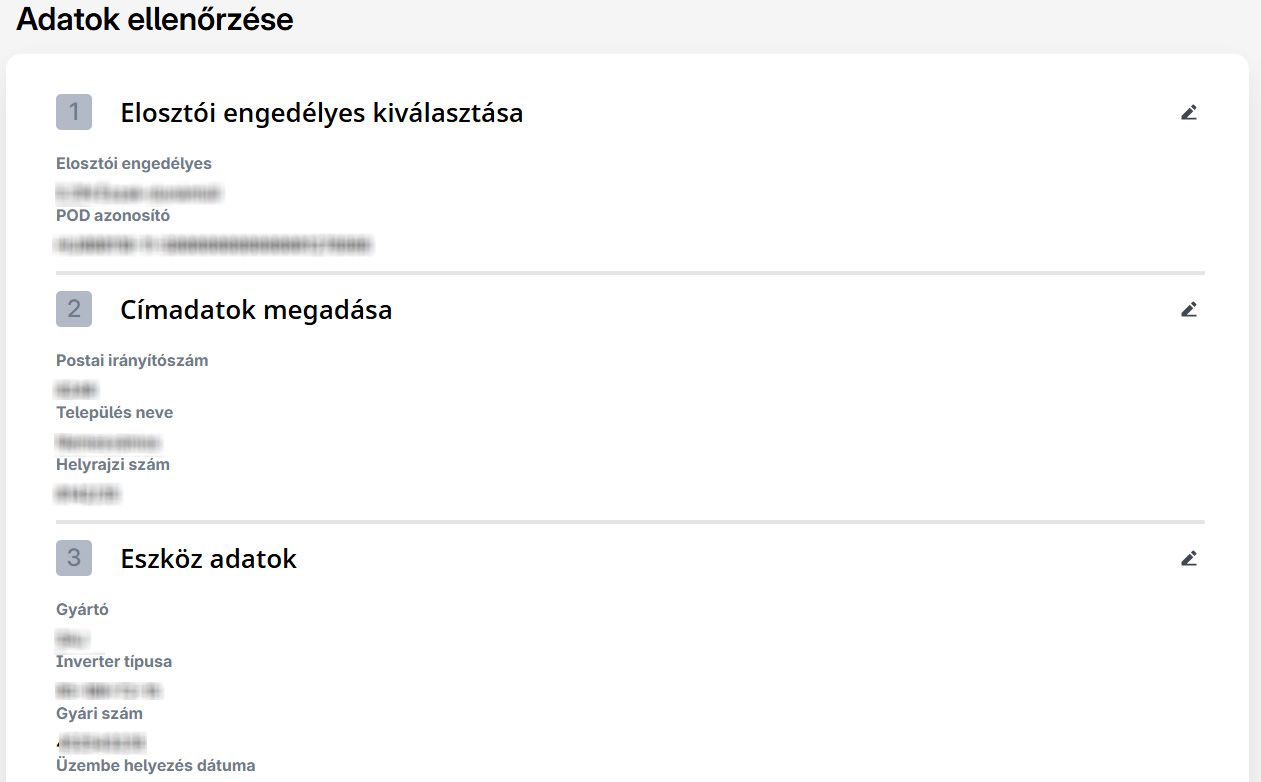Viewport: 1261px width, 782px height.
Task: Open editing for Eszköz adatok section
Action: (x=1188, y=558)
